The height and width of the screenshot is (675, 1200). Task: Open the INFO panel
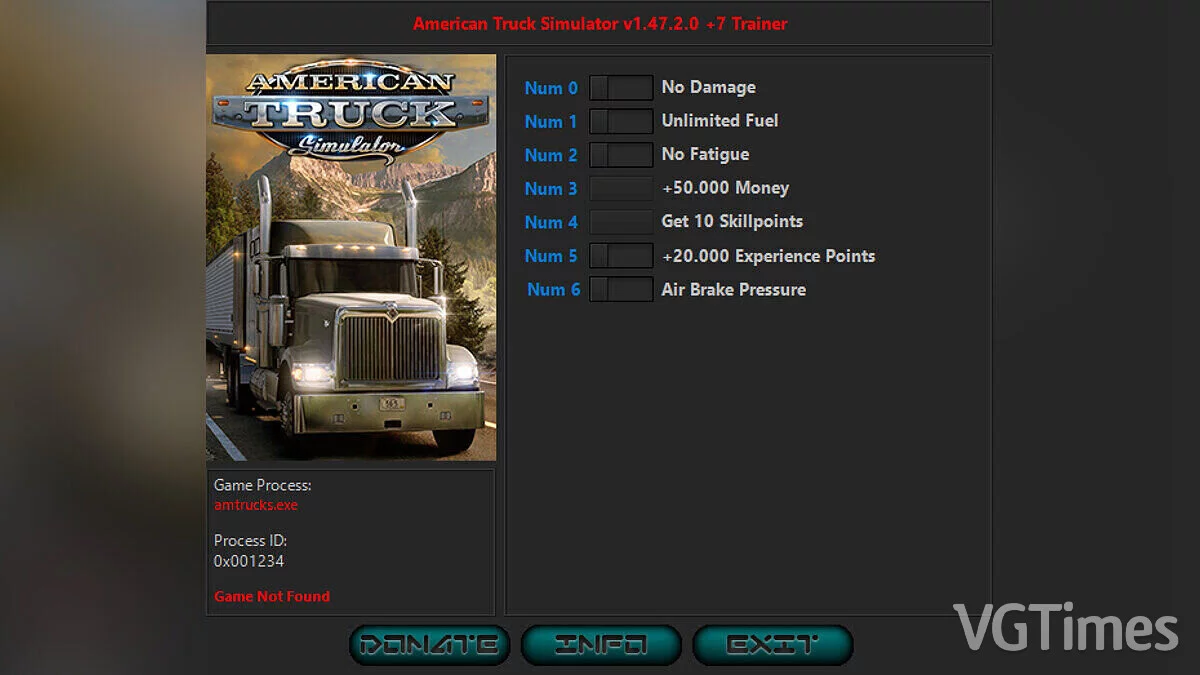[x=600, y=644]
